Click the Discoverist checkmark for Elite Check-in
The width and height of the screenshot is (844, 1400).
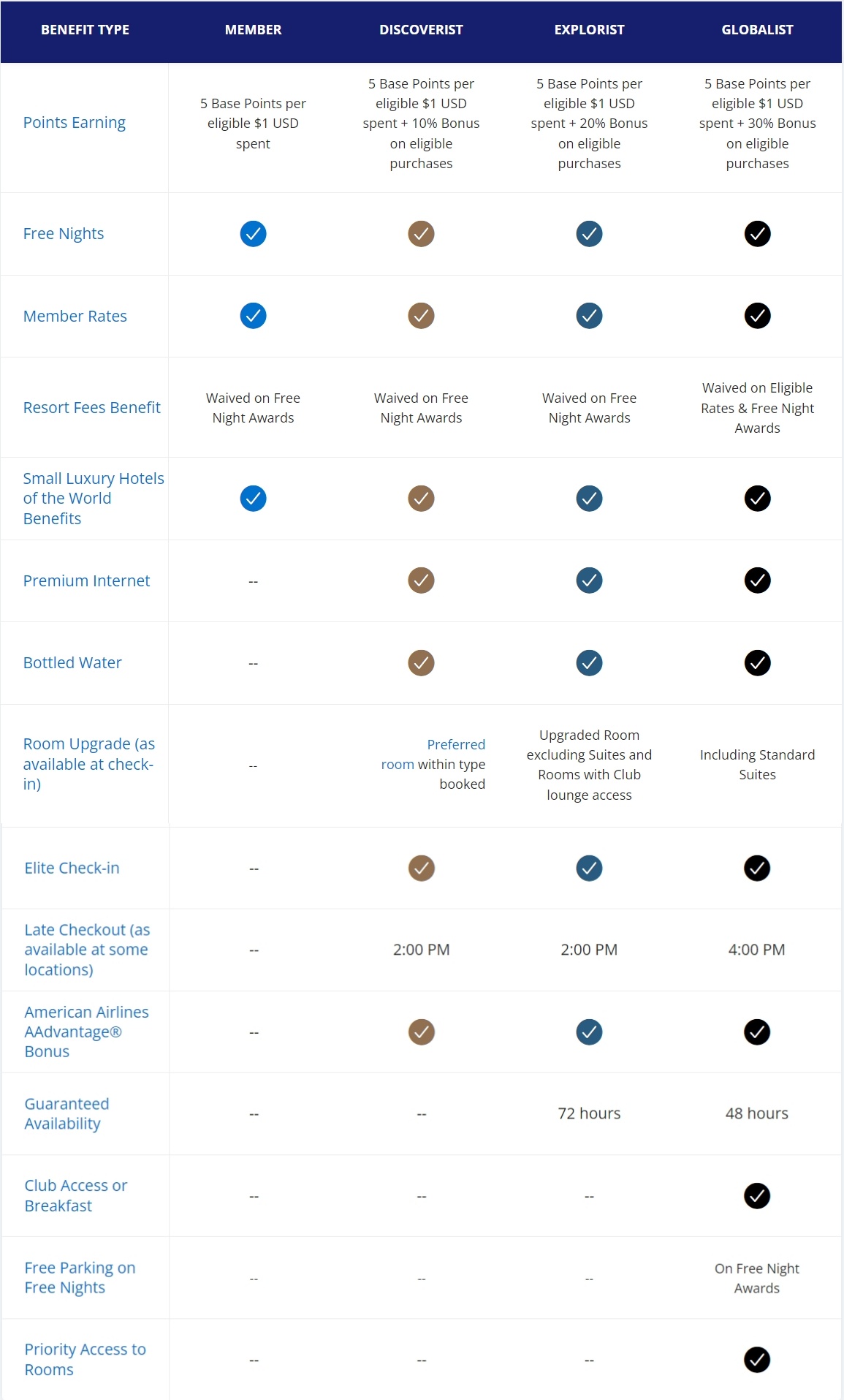coord(421,868)
